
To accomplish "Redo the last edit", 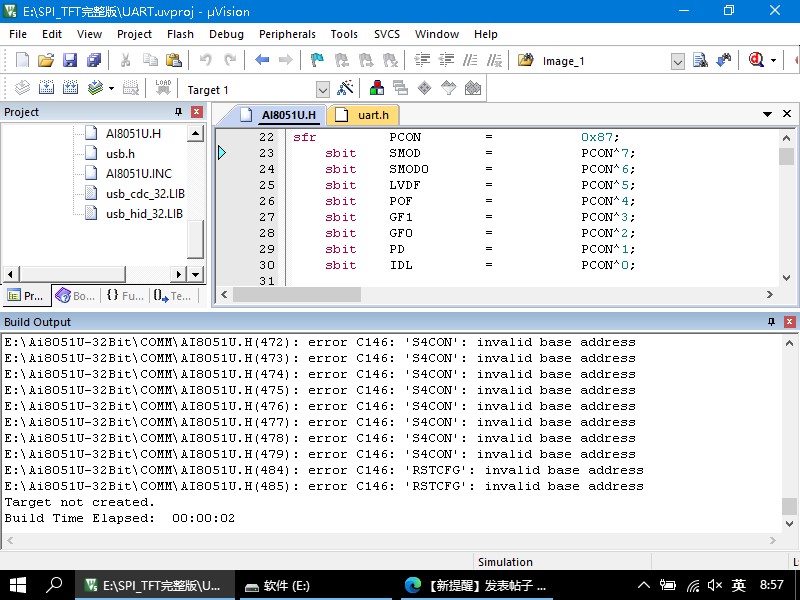I will tap(230, 60).
